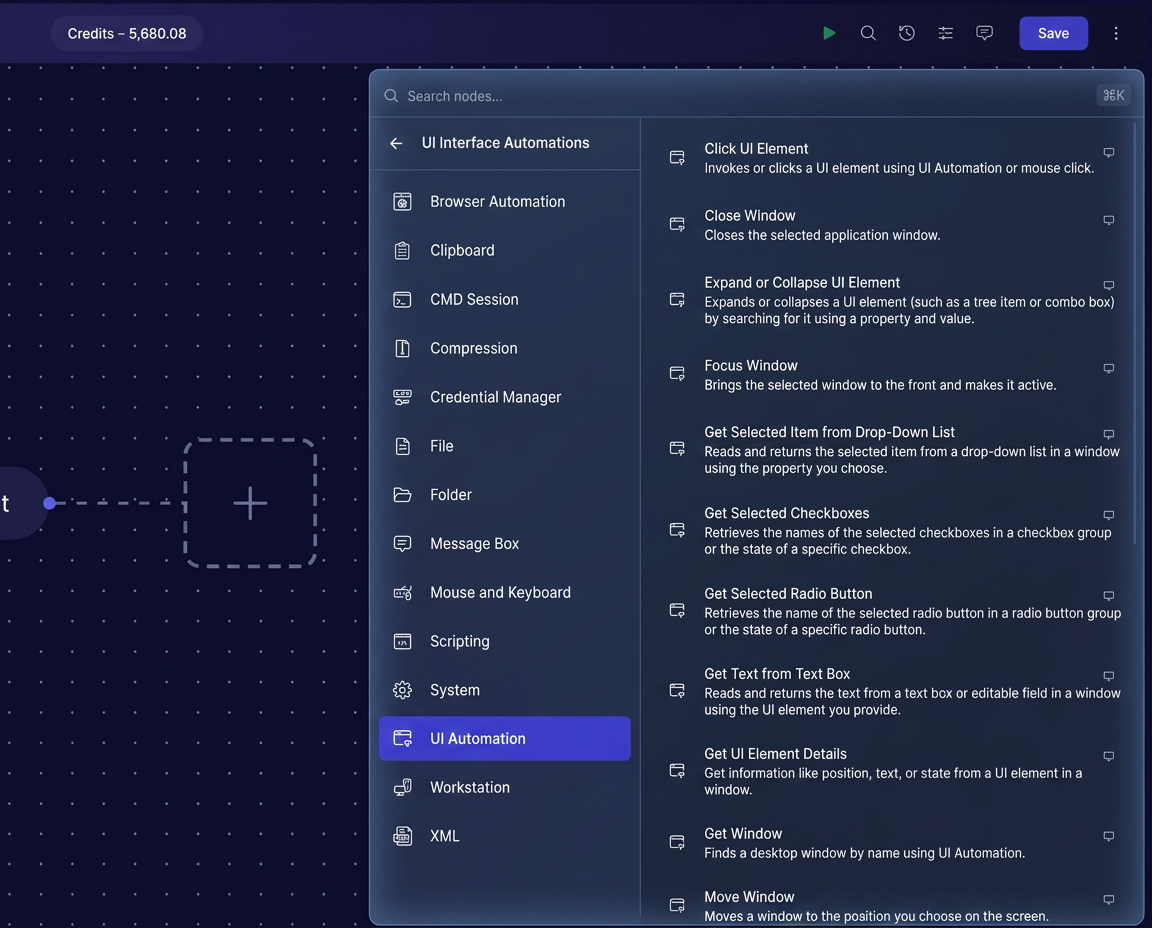The width and height of the screenshot is (1152, 928).
Task: Click the File category icon
Action: [402, 446]
